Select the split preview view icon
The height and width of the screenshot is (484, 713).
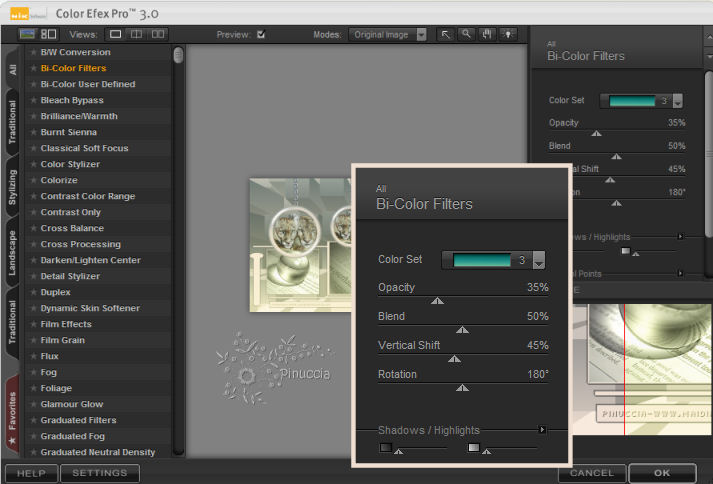click(x=136, y=34)
